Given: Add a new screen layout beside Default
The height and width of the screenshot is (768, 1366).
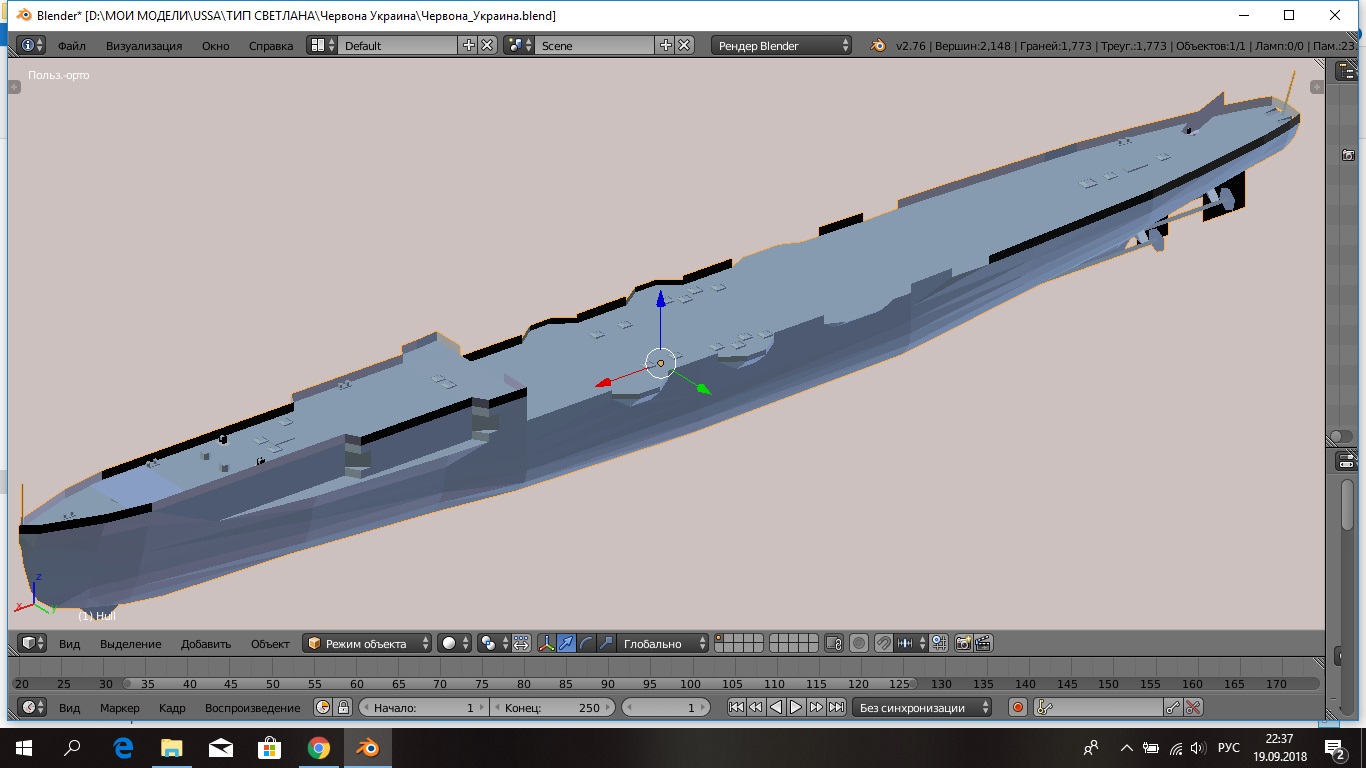Looking at the screenshot, I should tap(468, 45).
